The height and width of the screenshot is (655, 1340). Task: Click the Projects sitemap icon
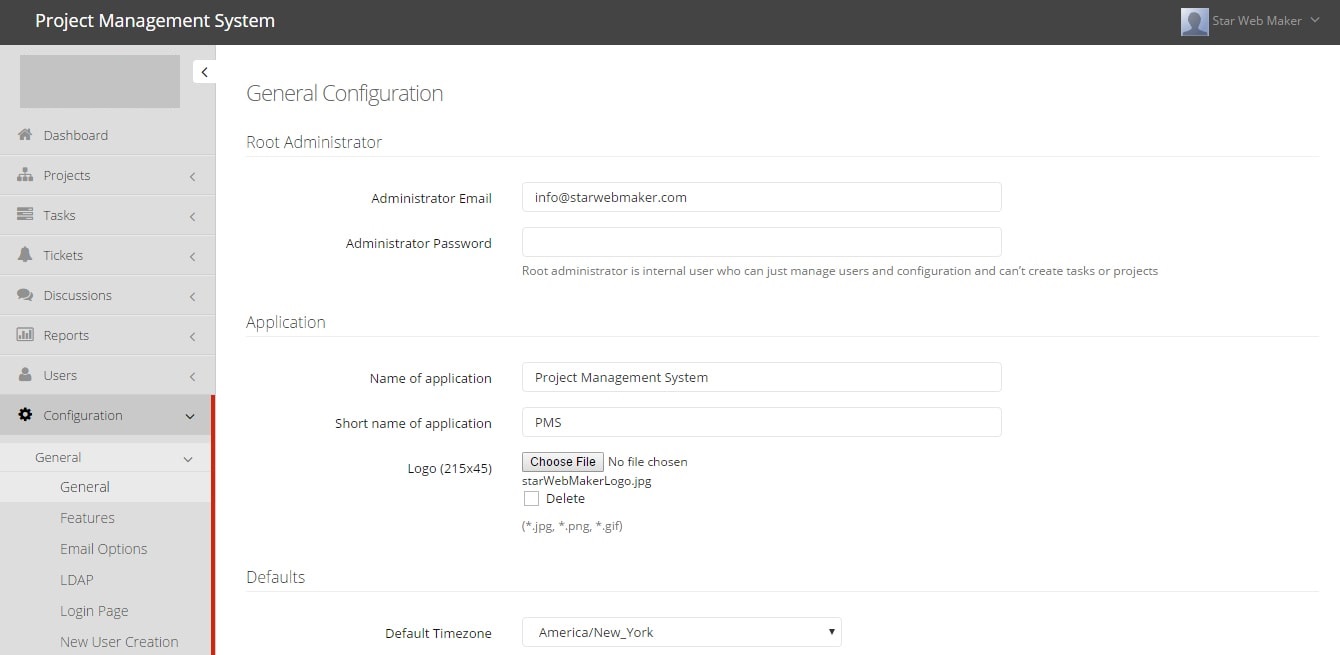[x=25, y=175]
